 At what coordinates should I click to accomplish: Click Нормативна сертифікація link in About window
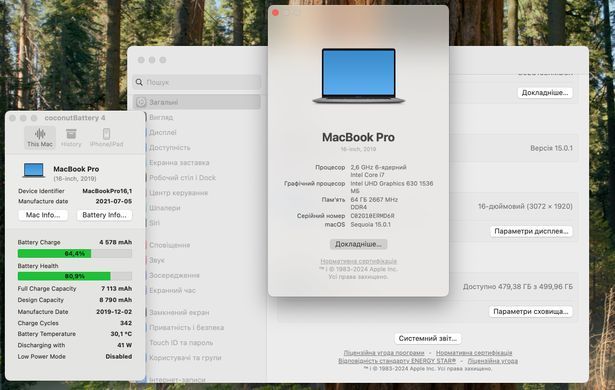(x=358, y=261)
